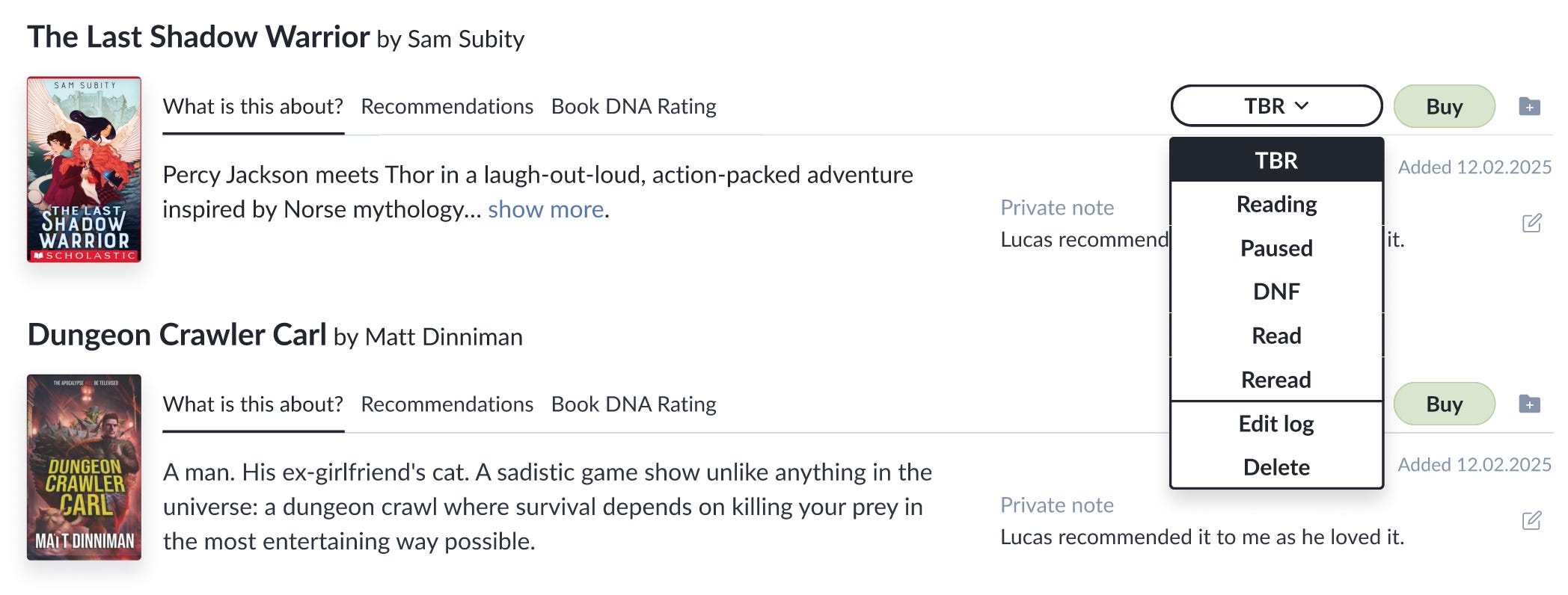1568x595 pixels.
Task: Open Recommendations tab for Last Shadow Warrior
Action: coord(447,107)
